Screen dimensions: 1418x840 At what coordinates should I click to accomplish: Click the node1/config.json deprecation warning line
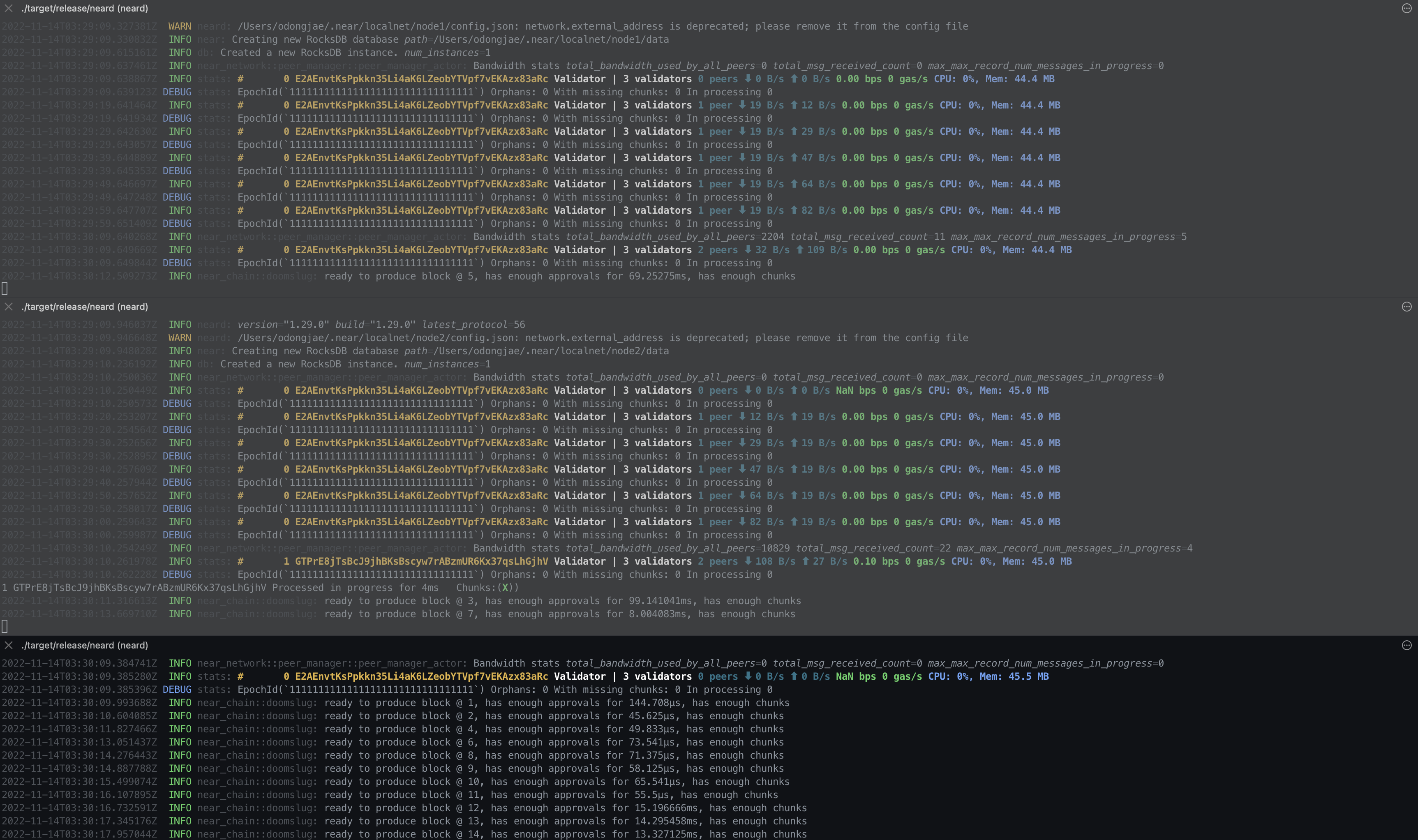click(602, 27)
